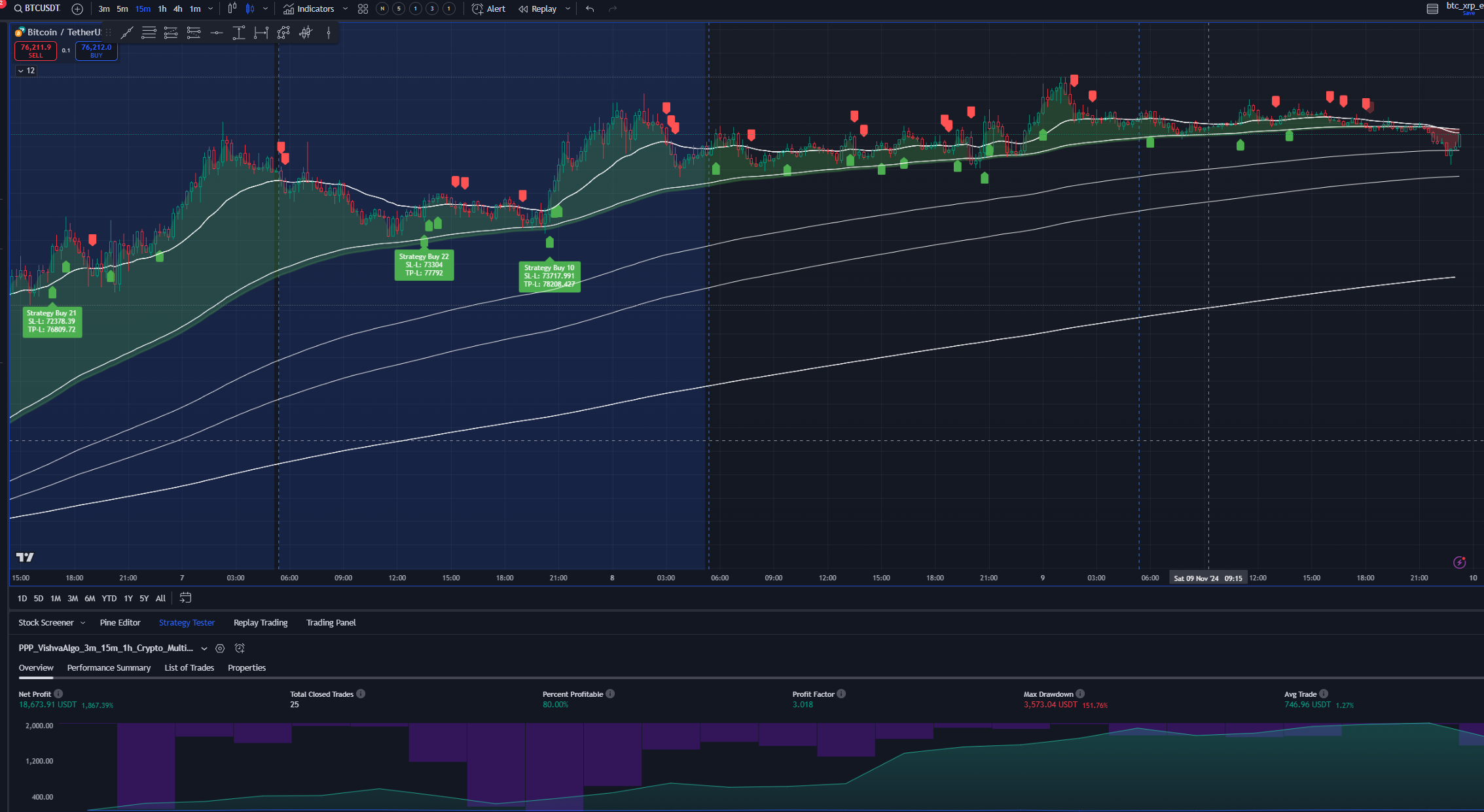Viewport: 1484px width, 812px height.
Task: Select the Trend Line drawing tool
Action: point(127,32)
